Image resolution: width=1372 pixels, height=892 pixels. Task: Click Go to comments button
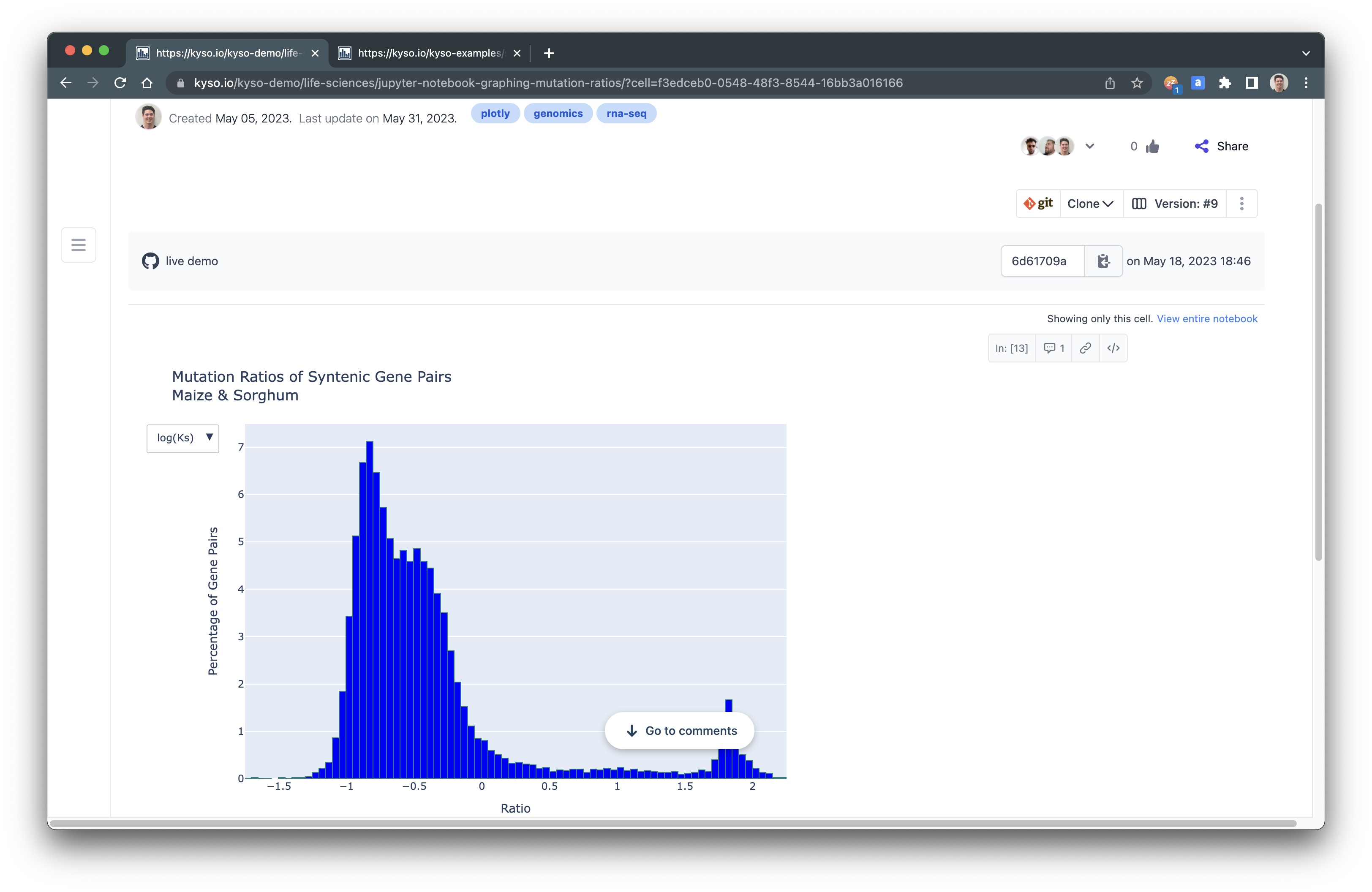679,731
